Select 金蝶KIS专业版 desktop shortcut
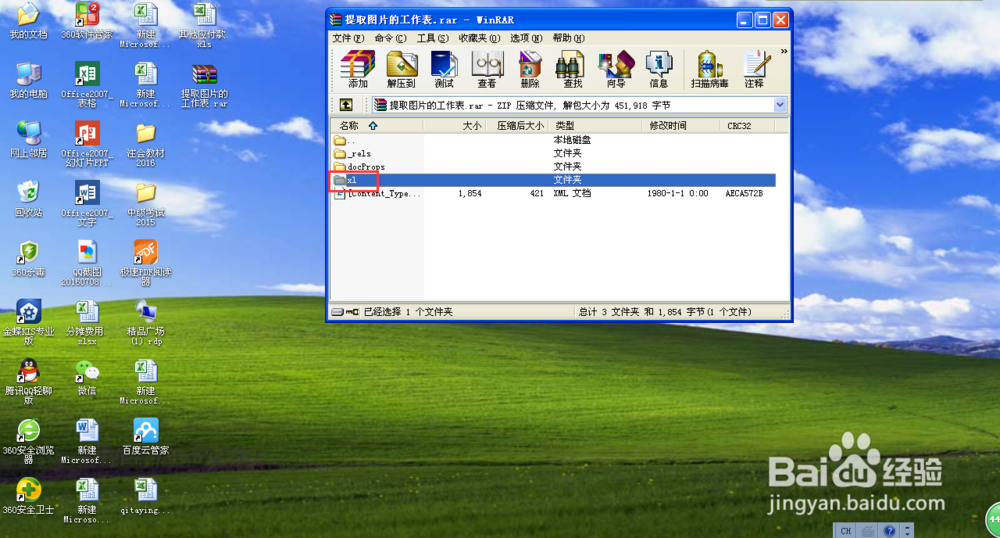This screenshot has height=538, width=1000. (x=28, y=323)
